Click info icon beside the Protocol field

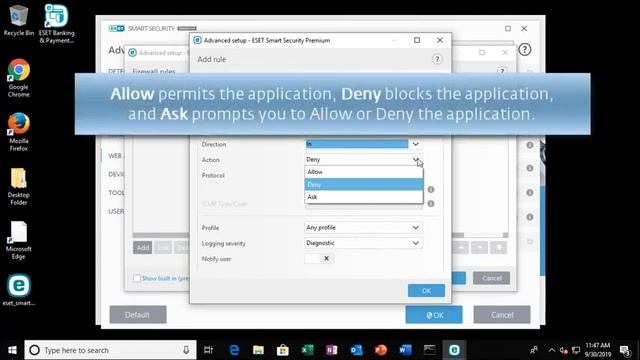(431, 189)
